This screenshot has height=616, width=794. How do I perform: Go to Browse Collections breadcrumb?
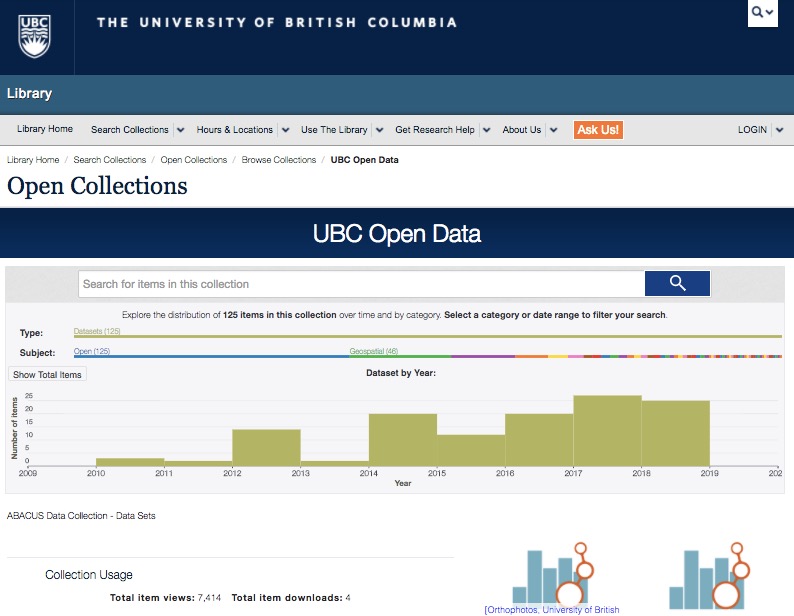pyautogui.click(x=279, y=160)
